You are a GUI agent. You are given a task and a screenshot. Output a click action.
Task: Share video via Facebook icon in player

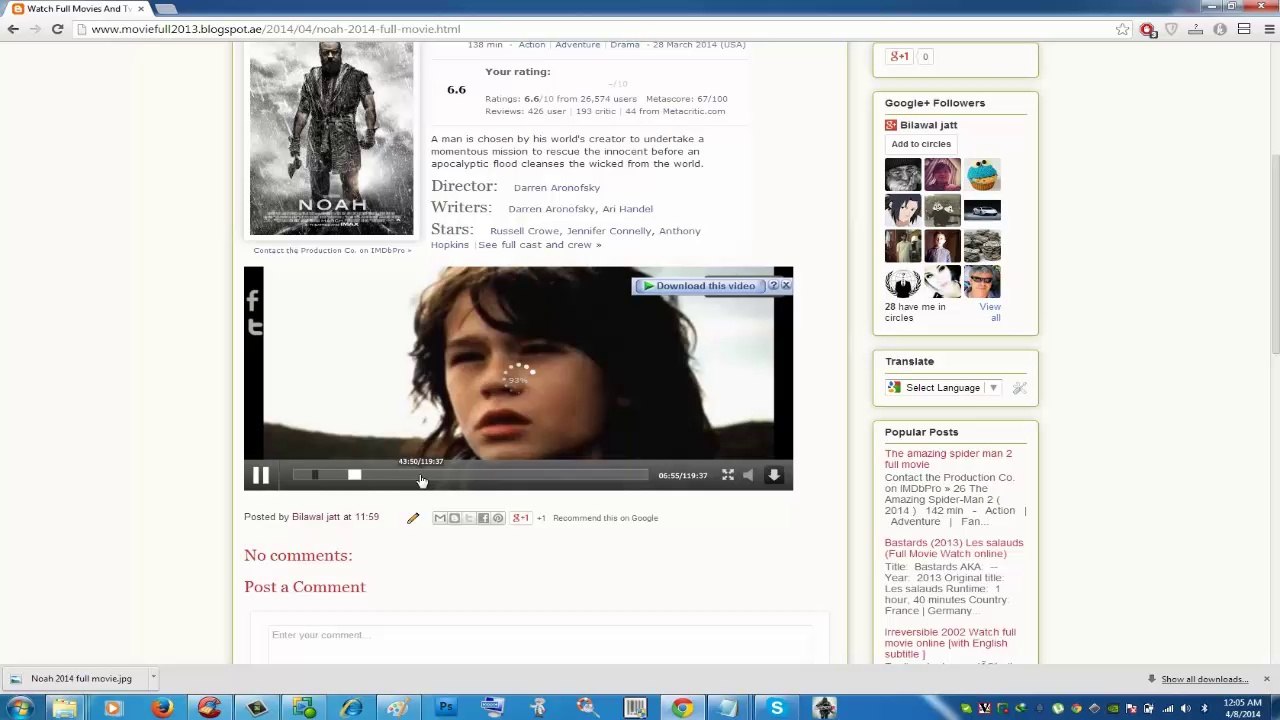(x=254, y=300)
